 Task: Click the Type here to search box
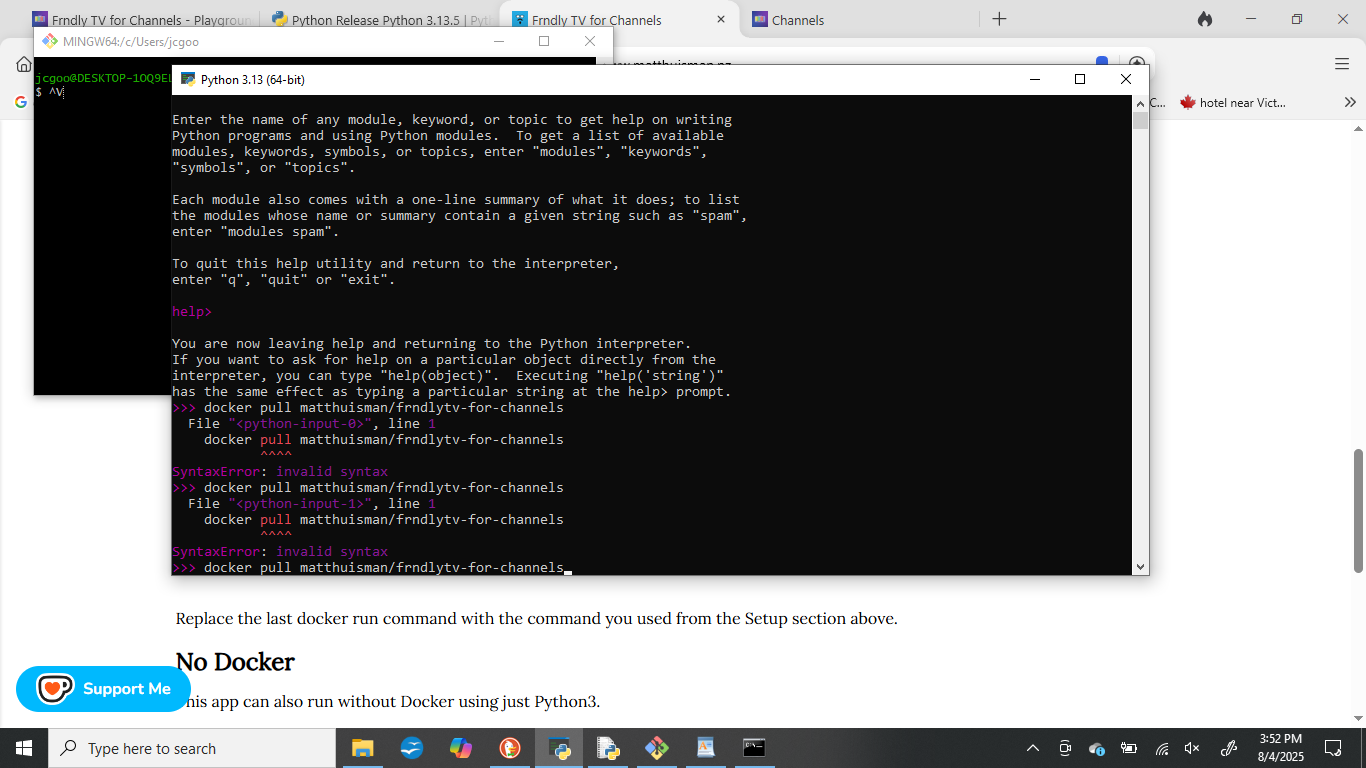[192, 748]
